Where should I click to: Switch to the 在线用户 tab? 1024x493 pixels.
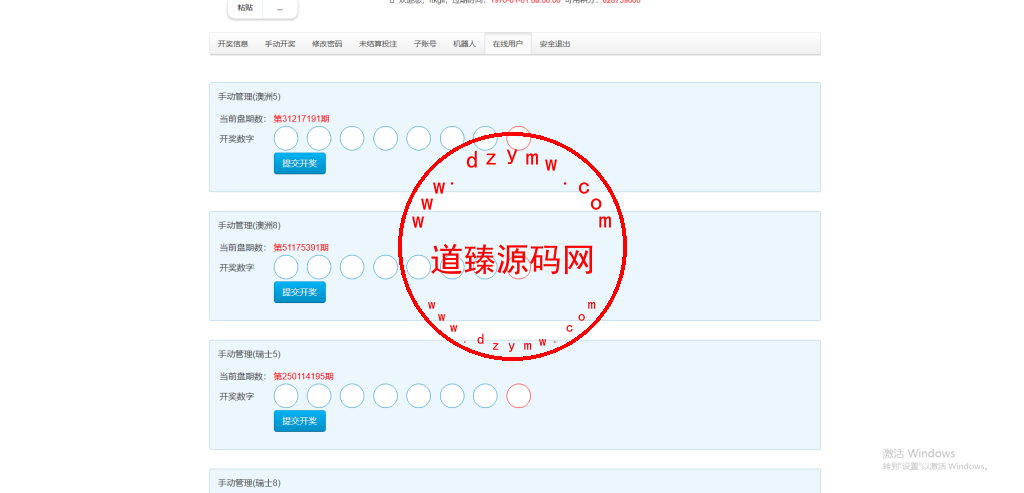click(507, 44)
